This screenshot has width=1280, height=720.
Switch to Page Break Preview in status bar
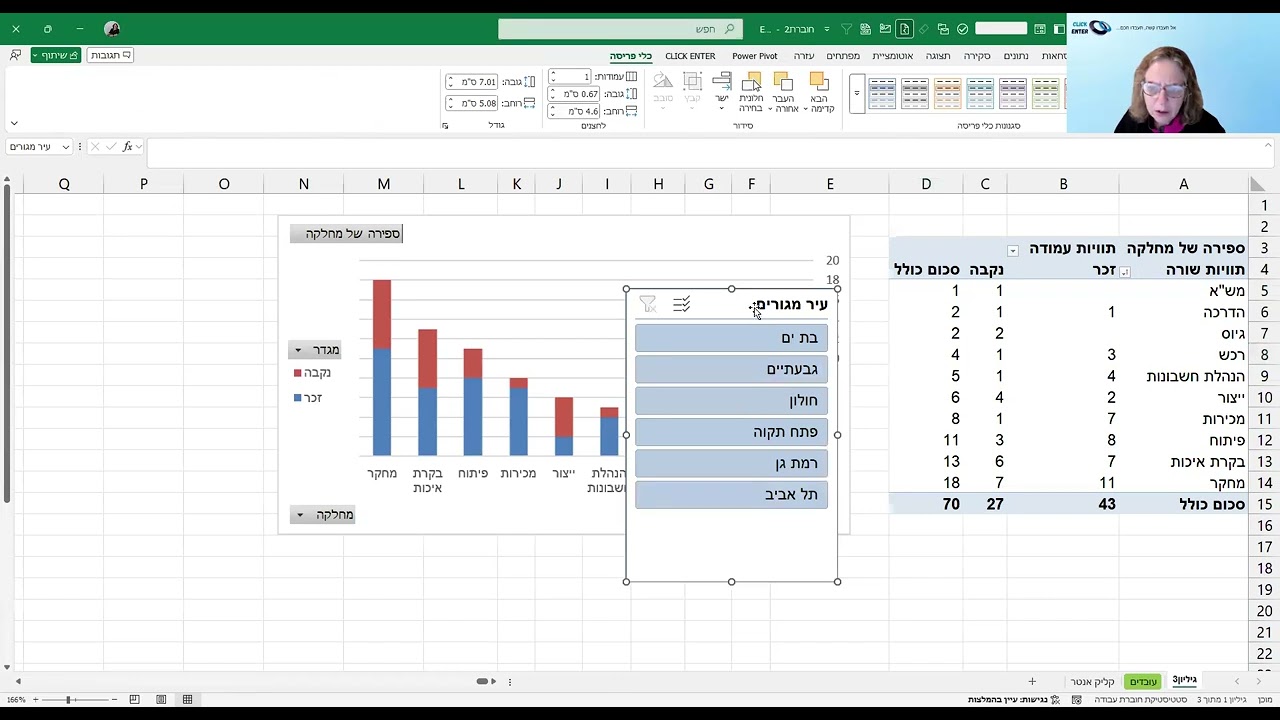click(134, 700)
